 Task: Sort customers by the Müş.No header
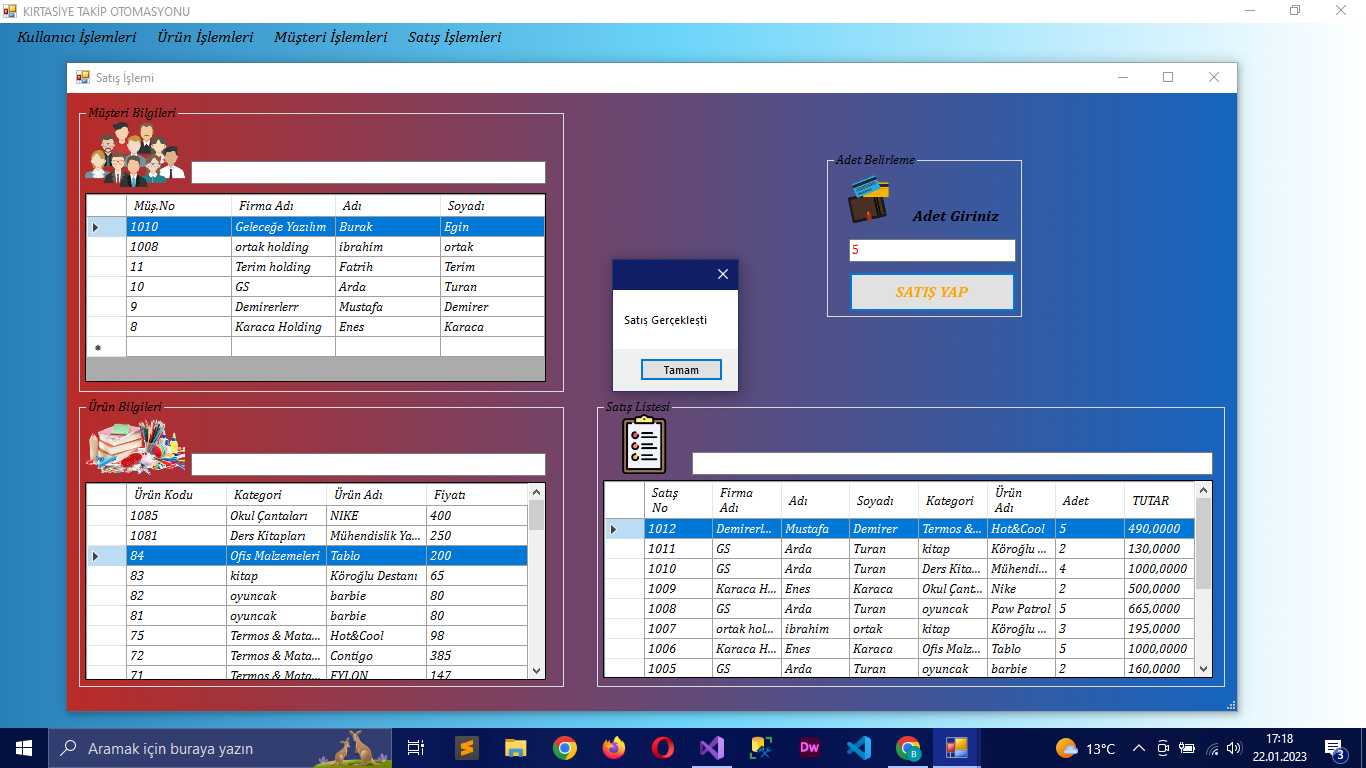click(179, 206)
